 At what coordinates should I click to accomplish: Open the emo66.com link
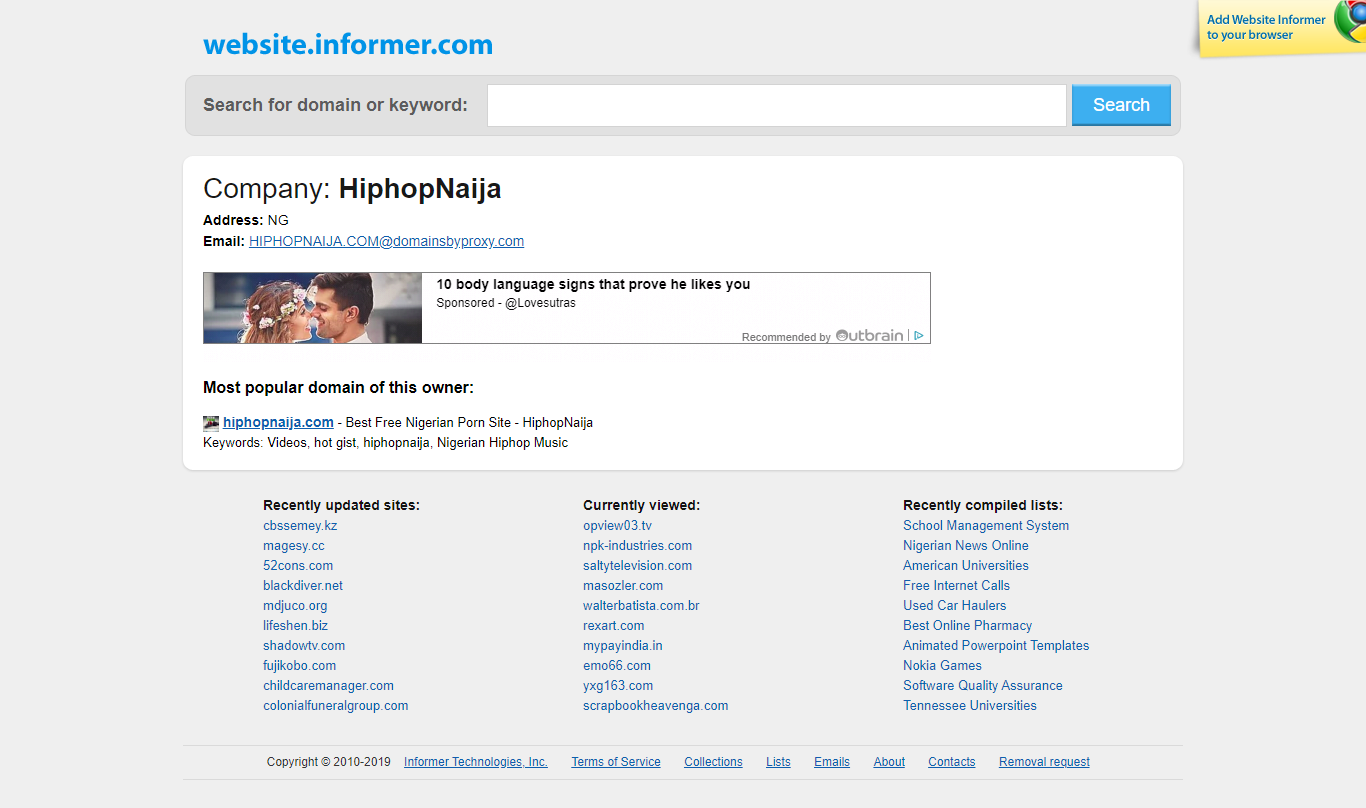[x=617, y=665]
